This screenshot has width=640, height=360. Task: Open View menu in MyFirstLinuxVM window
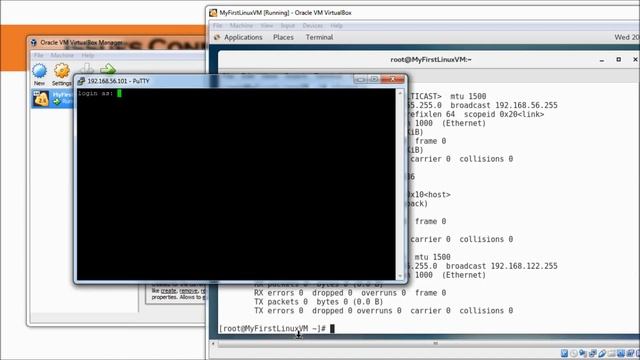[x=267, y=25]
